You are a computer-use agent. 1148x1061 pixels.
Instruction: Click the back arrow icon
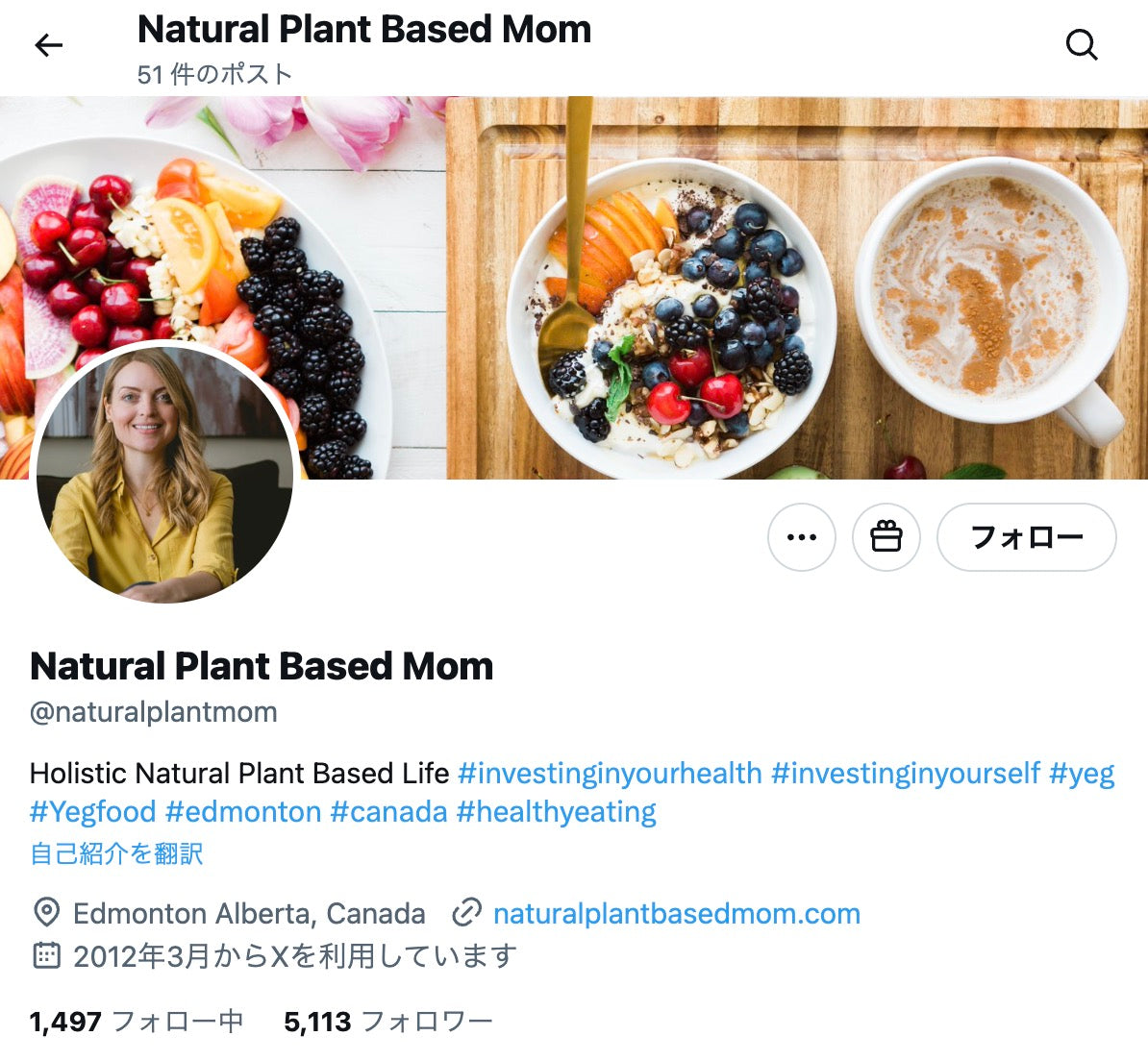pyautogui.click(x=48, y=45)
